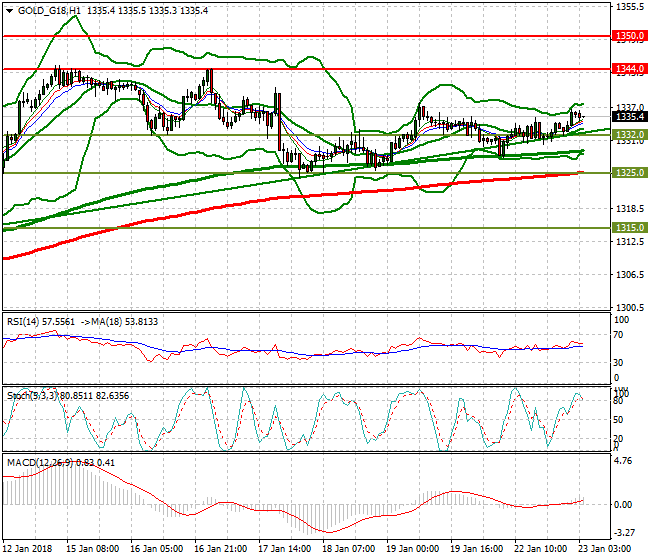This screenshot has width=650, height=560.
Task: Click the 12 Jan 2018 time label
Action: pos(28,549)
